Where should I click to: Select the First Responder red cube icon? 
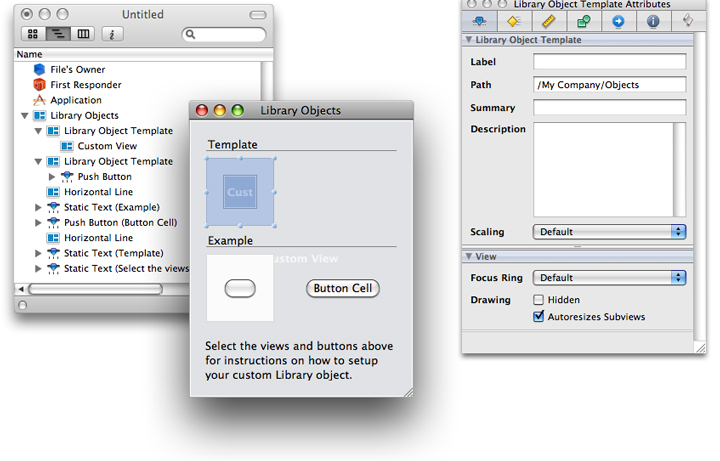(x=39, y=84)
